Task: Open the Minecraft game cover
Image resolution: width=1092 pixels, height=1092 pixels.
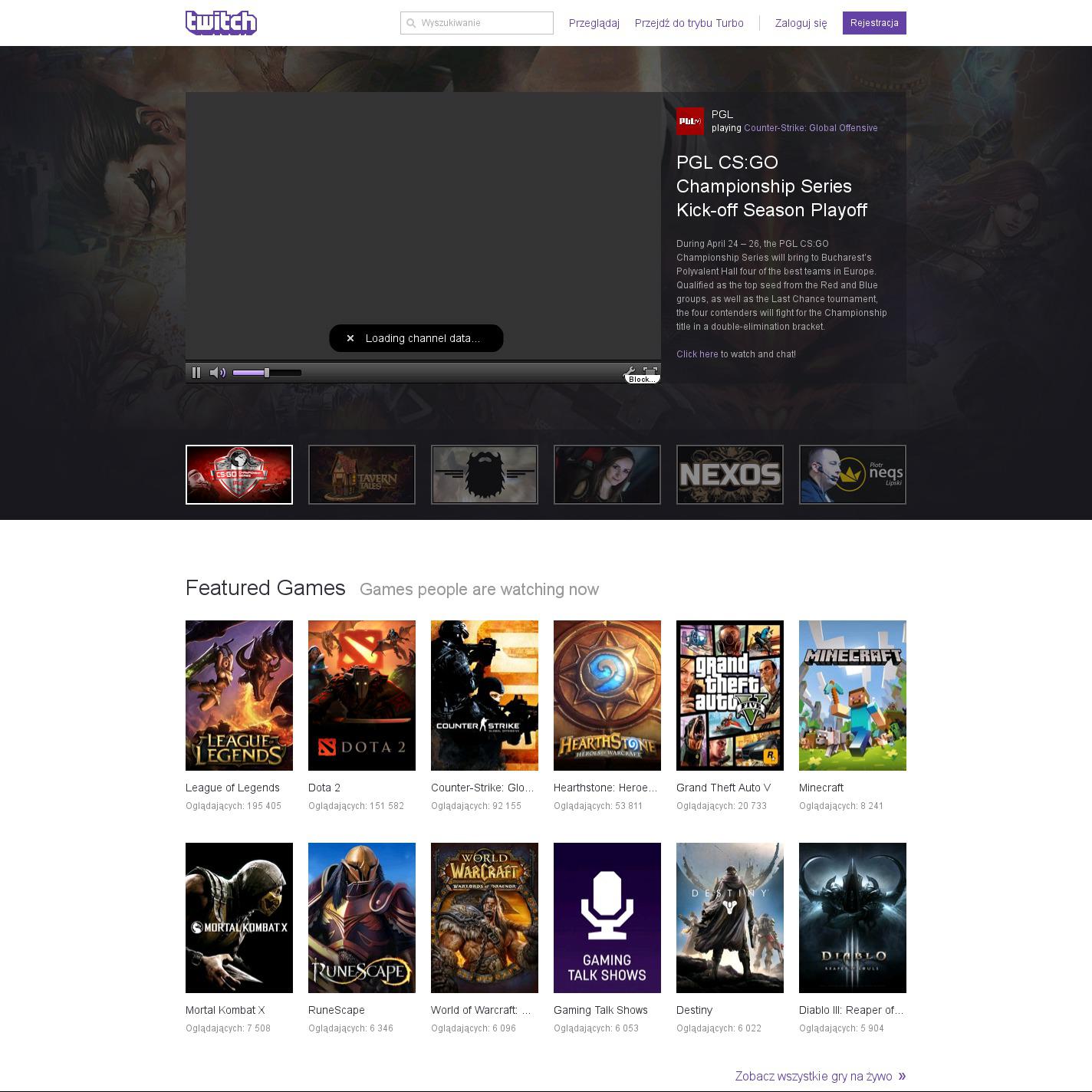Action: [x=853, y=696]
